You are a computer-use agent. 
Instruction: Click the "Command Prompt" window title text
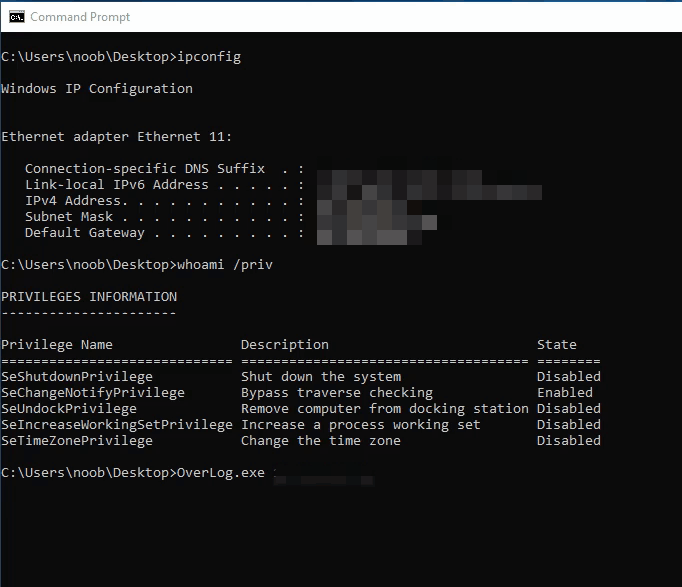(80, 17)
